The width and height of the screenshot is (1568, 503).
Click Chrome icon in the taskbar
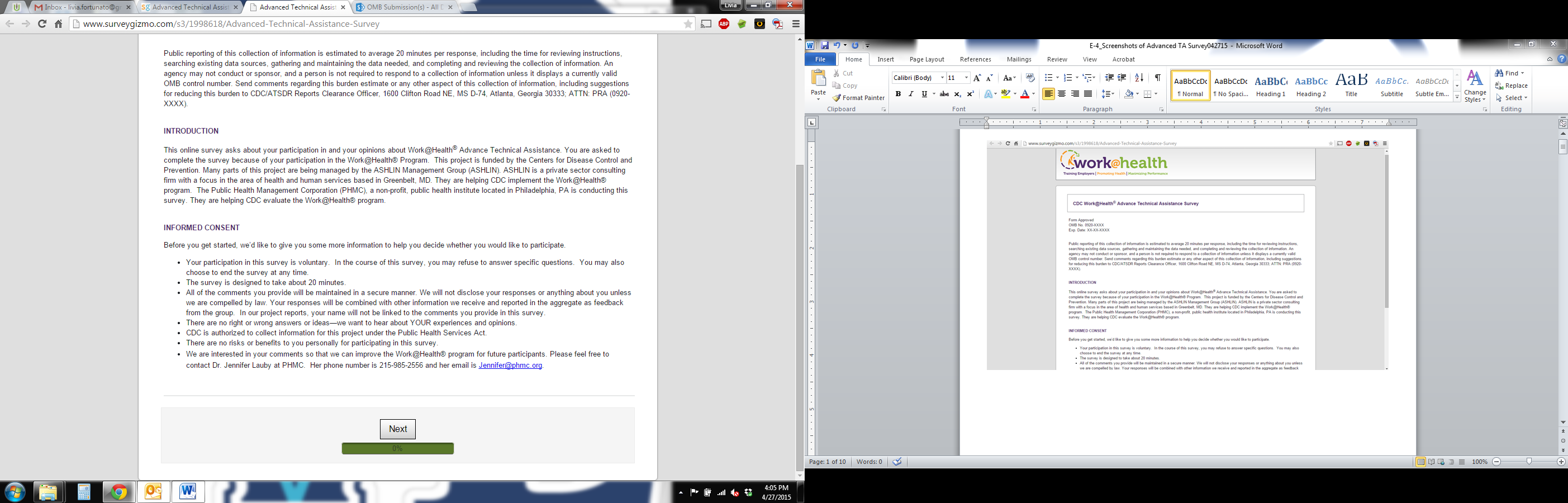(118, 491)
